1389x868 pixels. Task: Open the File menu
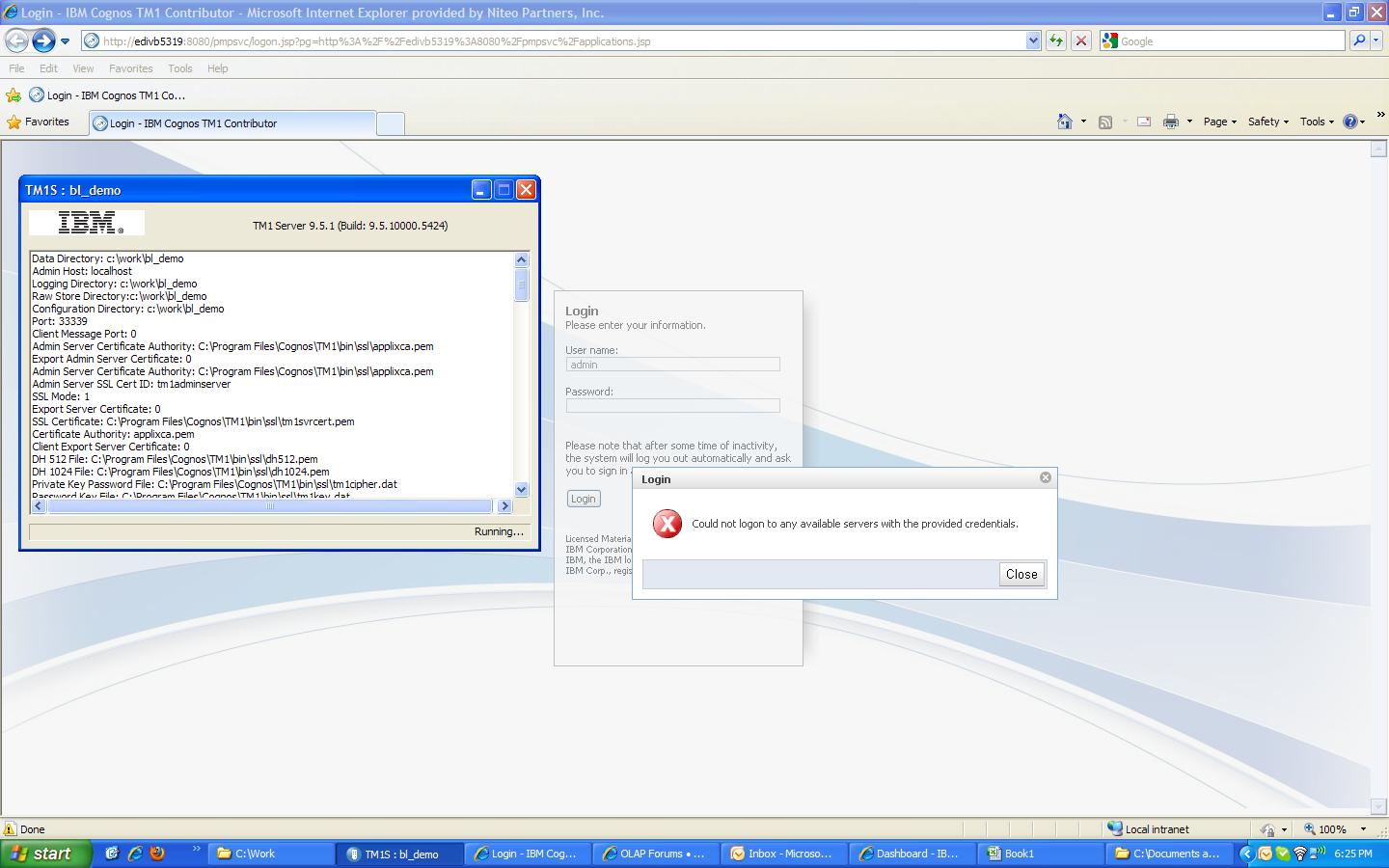click(x=16, y=68)
